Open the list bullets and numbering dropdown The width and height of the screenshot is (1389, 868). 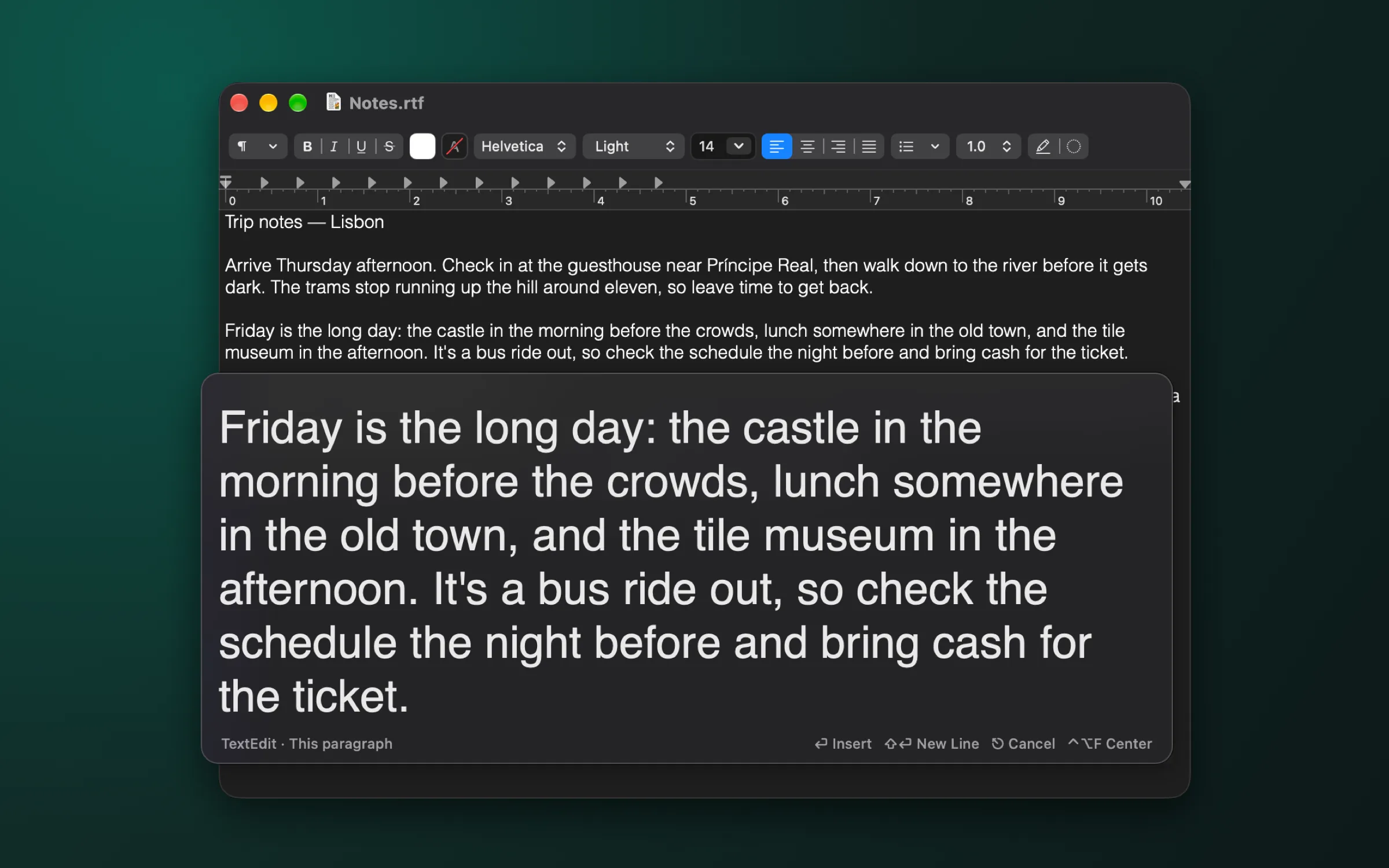point(920,146)
